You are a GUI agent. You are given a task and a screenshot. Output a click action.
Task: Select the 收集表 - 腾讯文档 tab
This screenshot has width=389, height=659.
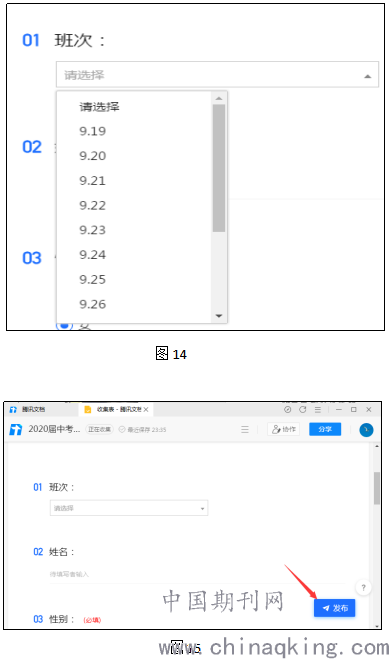(116, 409)
